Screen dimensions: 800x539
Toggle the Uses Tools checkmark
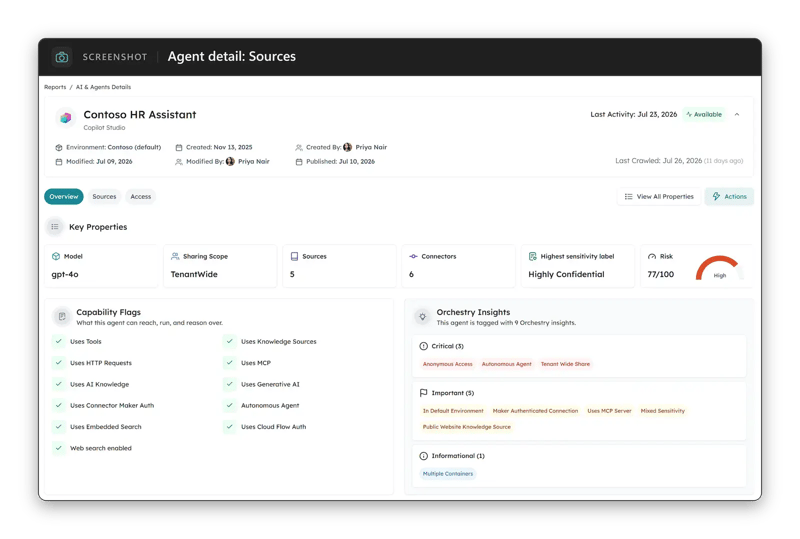pyautogui.click(x=59, y=341)
